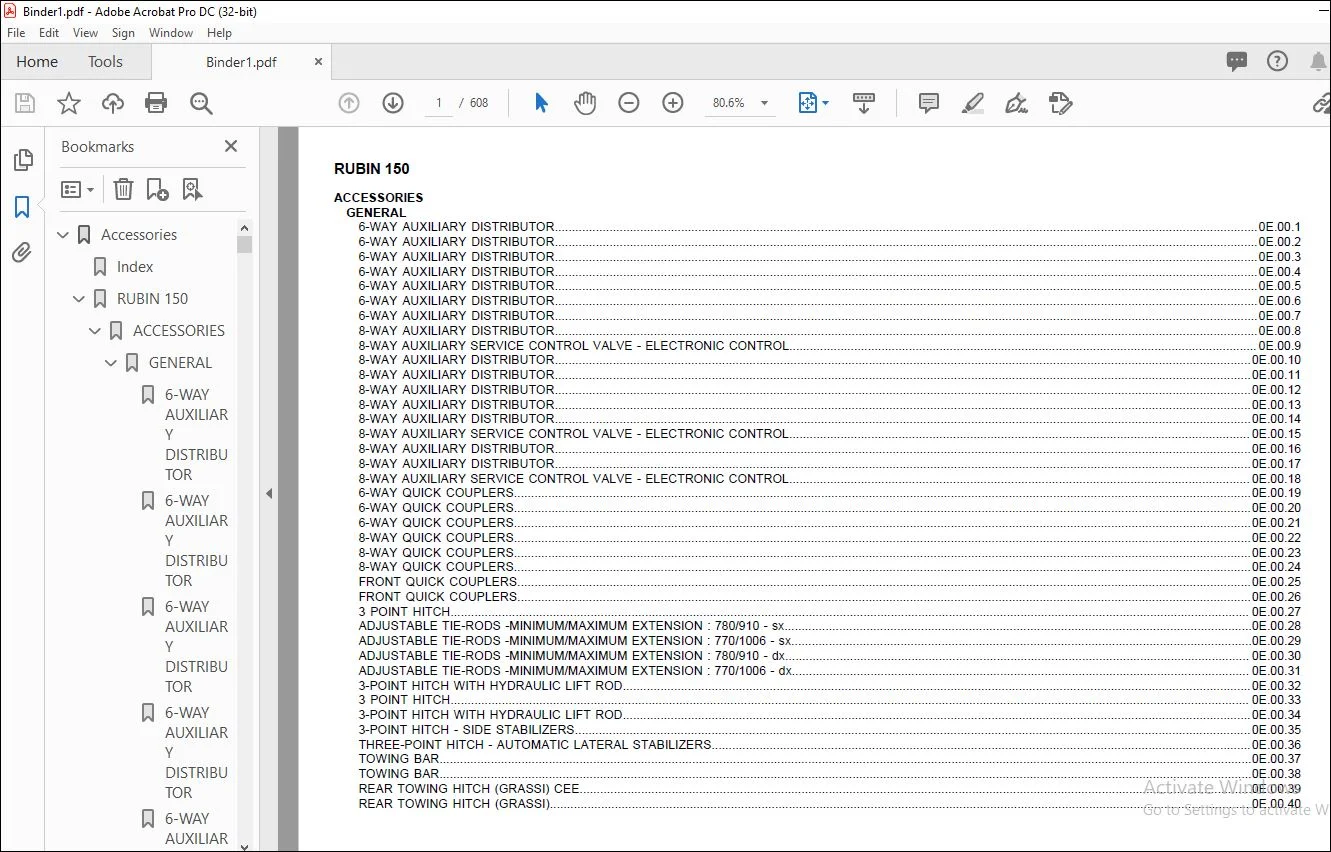
Task: Save the file with the floppy disk icon
Action: coord(25,103)
